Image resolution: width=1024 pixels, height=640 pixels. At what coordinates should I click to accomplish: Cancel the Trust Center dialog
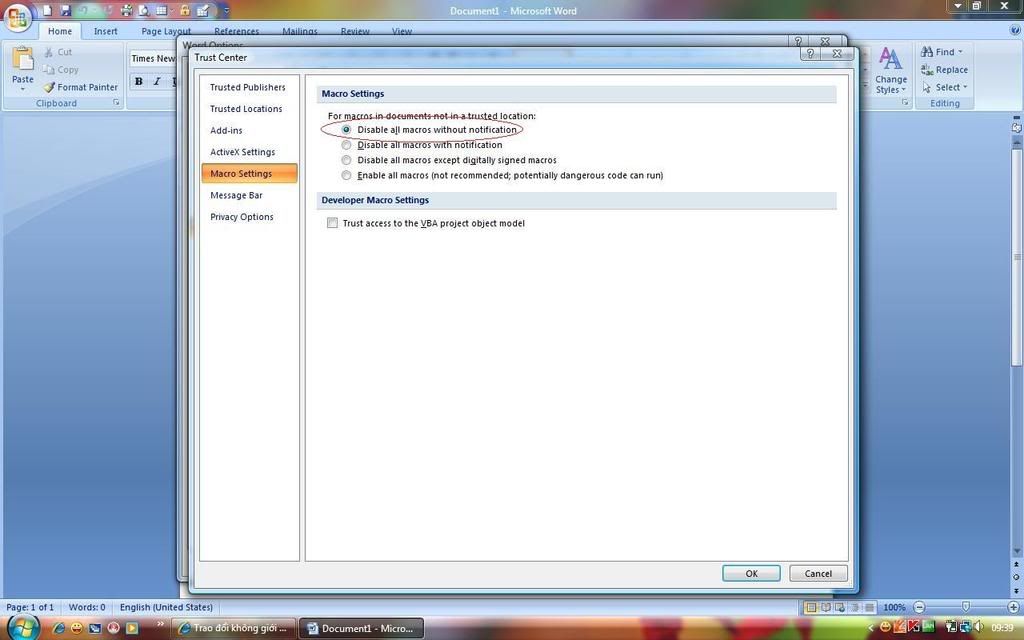(818, 573)
